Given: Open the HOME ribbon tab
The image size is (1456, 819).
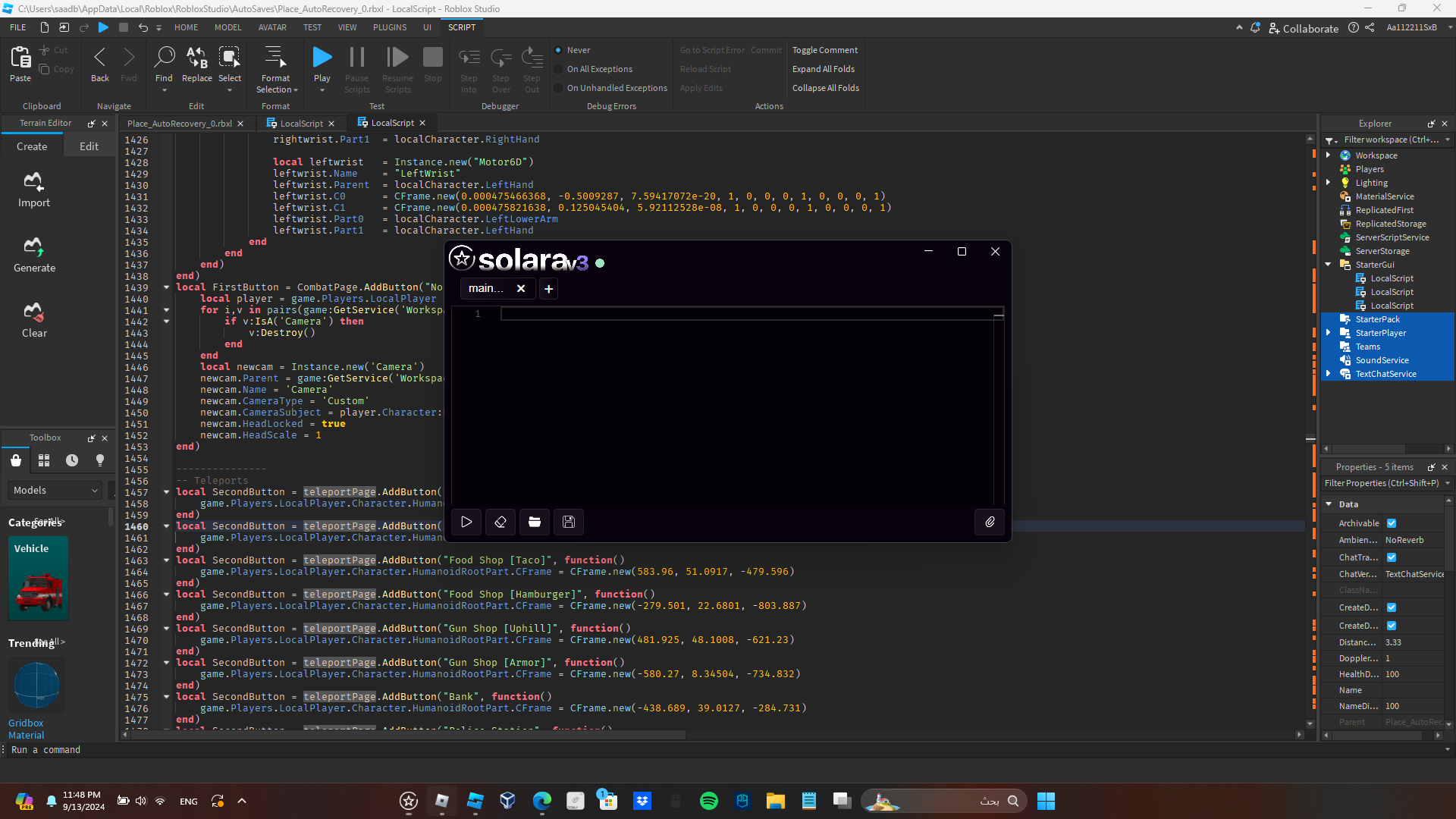Looking at the screenshot, I should [186, 27].
